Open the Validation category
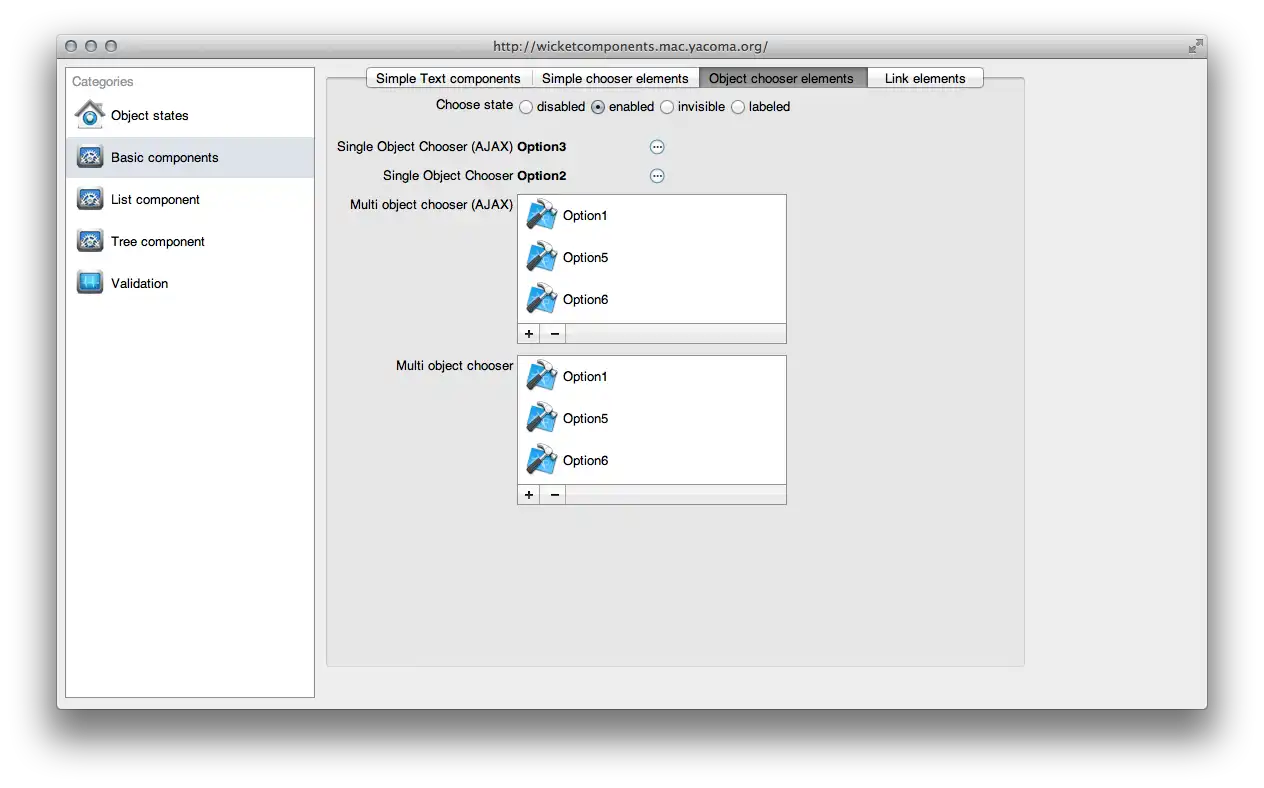The height and width of the screenshot is (788, 1264). pyautogui.click(x=190, y=283)
